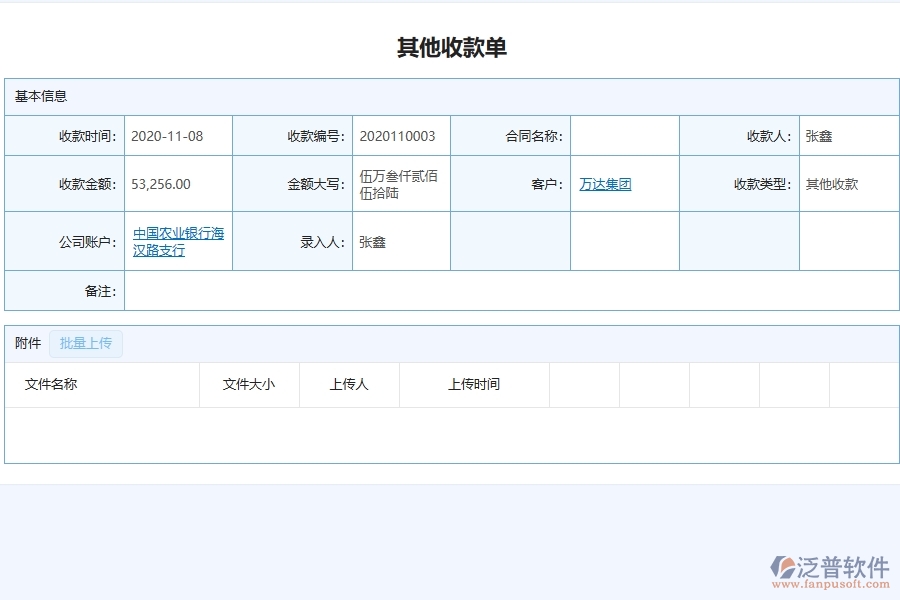Click the 批量上传 batch upload button
This screenshot has height=600, width=900.
point(86,343)
